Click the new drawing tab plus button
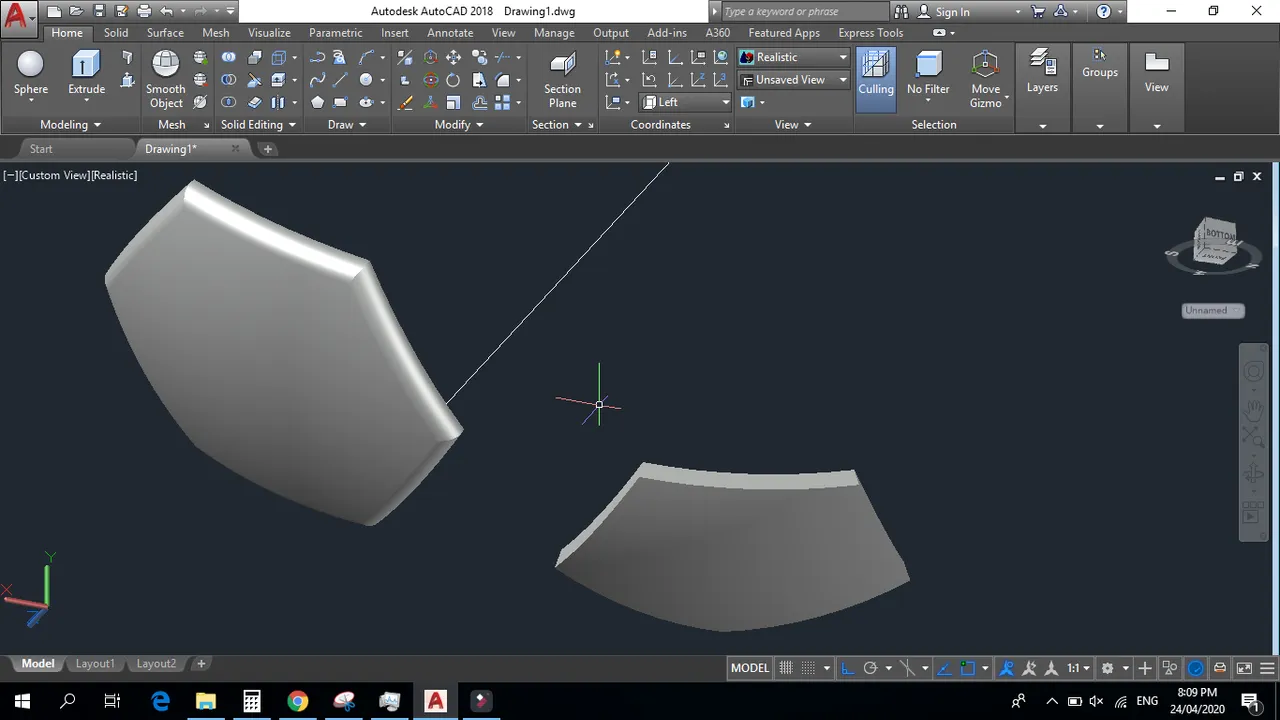This screenshot has height=720, width=1280. tap(267, 149)
